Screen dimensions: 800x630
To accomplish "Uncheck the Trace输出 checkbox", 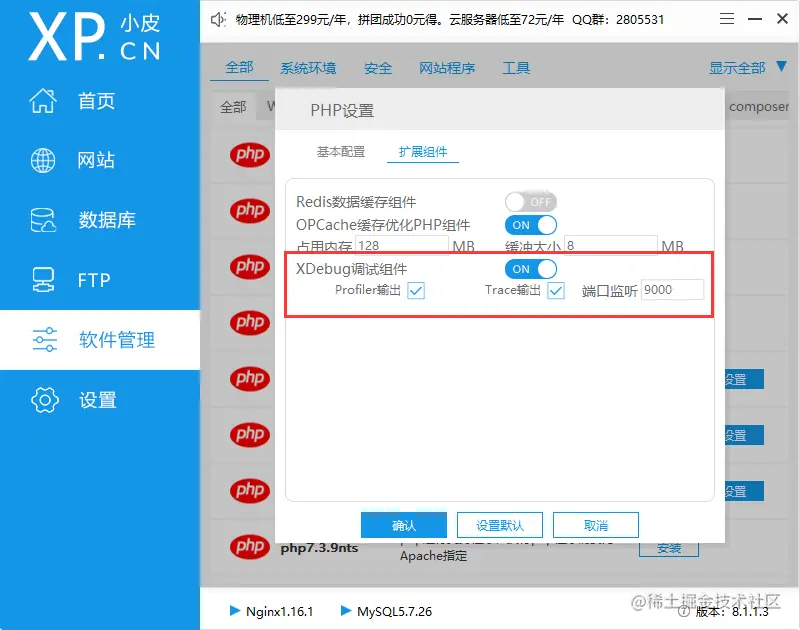I will [555, 290].
